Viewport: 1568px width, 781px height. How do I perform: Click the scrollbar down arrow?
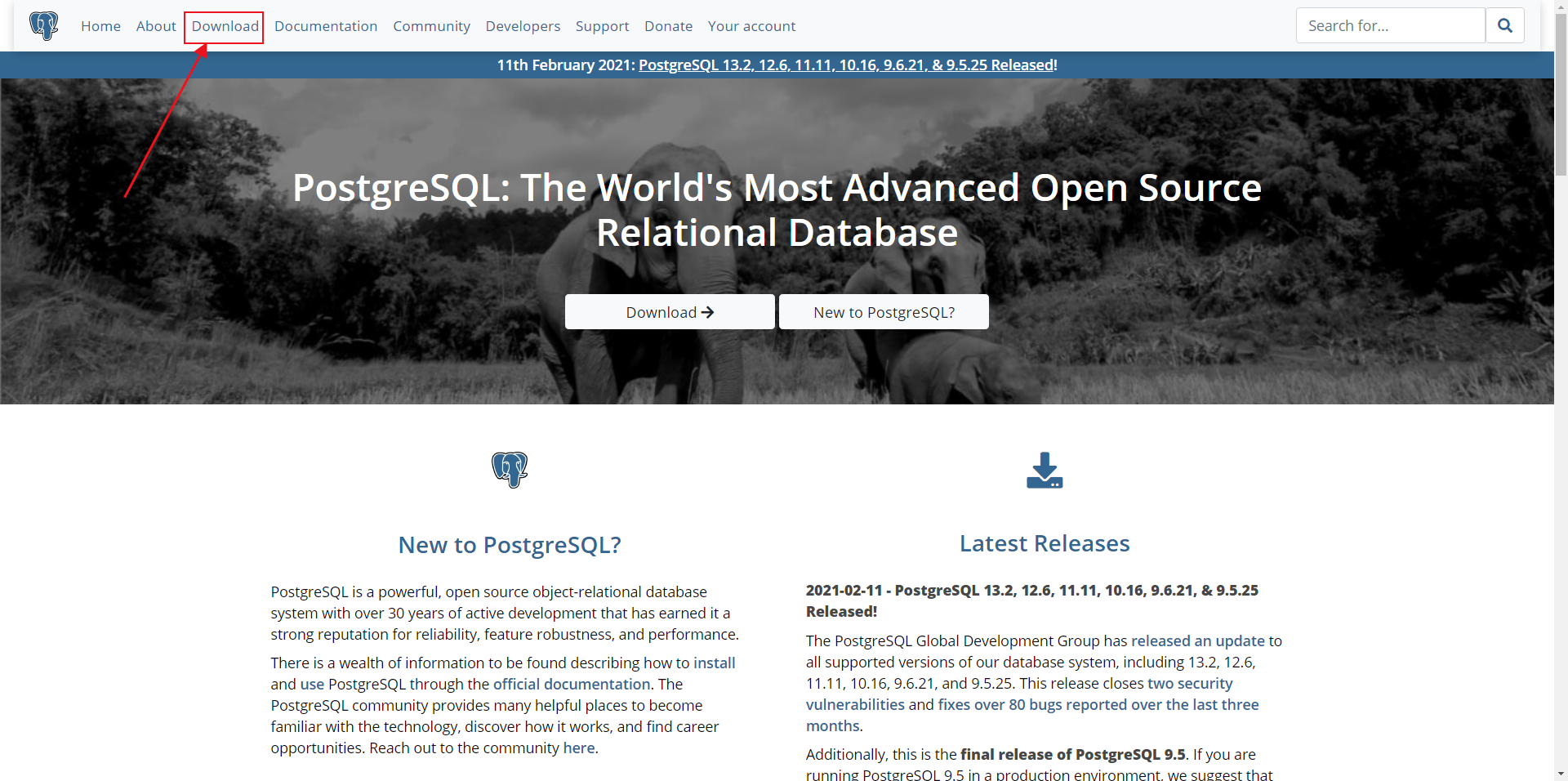[1560, 774]
